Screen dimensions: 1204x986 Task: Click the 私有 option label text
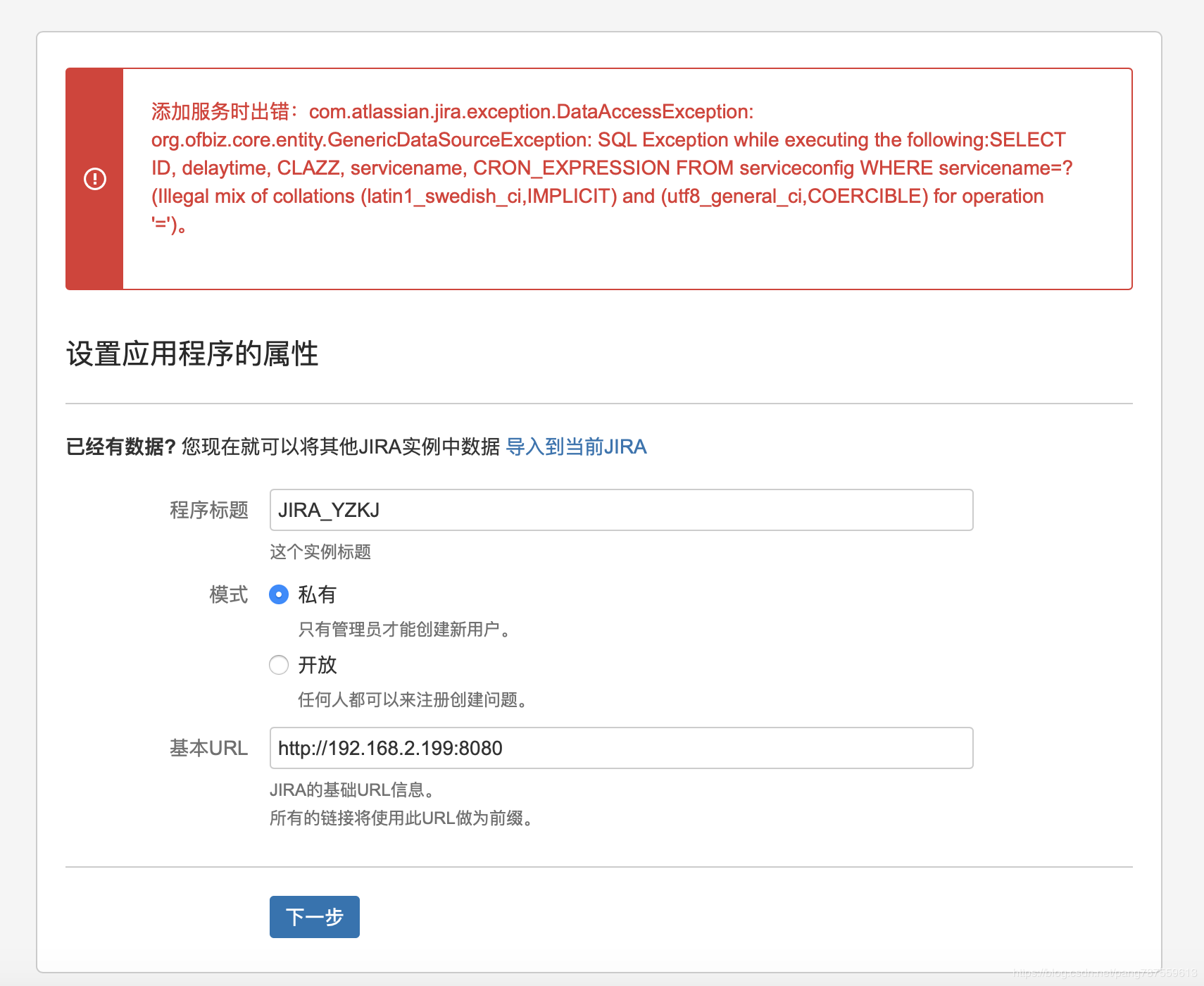pyautogui.click(x=318, y=594)
